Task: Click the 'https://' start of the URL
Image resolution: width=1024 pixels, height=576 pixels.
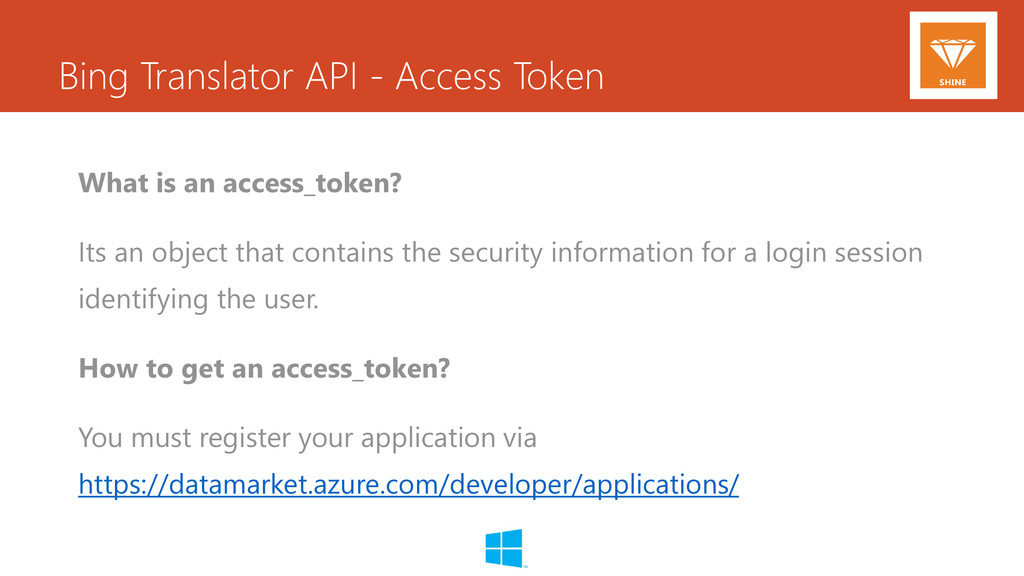Action: [123, 485]
